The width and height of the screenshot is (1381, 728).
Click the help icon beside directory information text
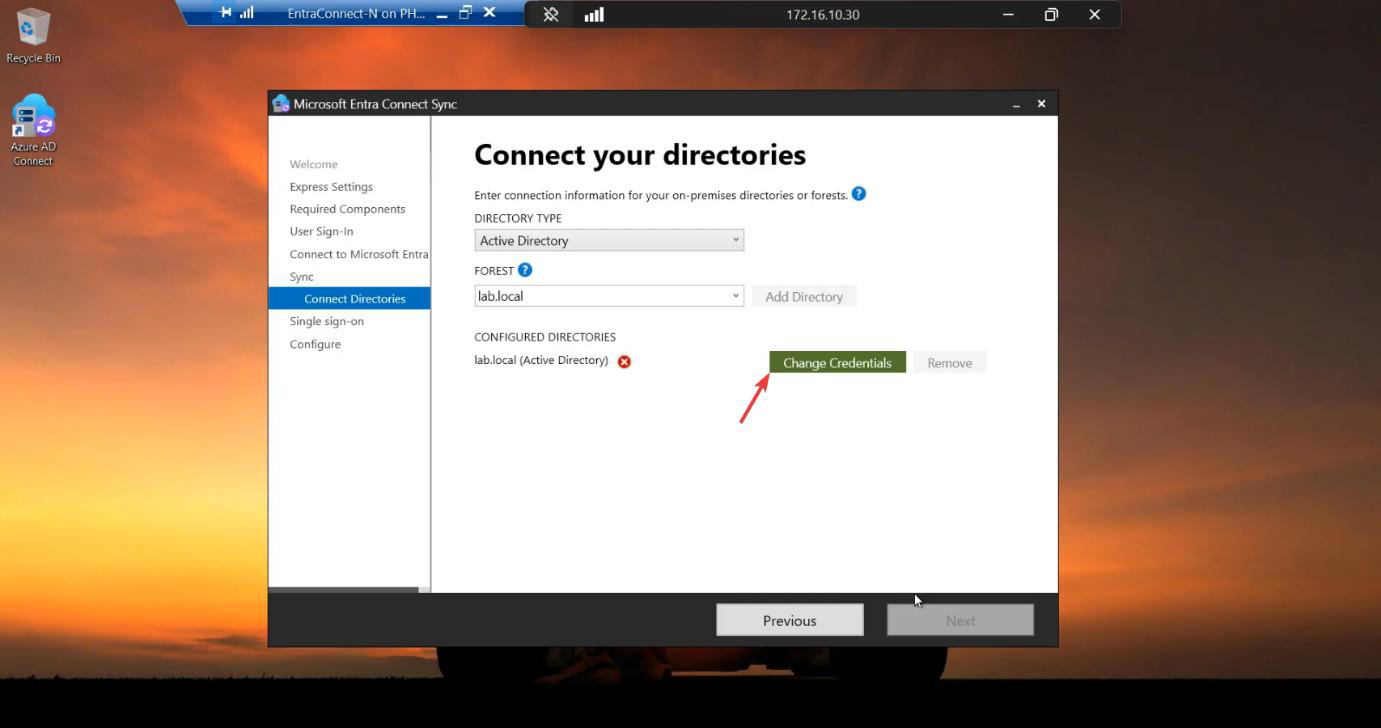coord(858,194)
